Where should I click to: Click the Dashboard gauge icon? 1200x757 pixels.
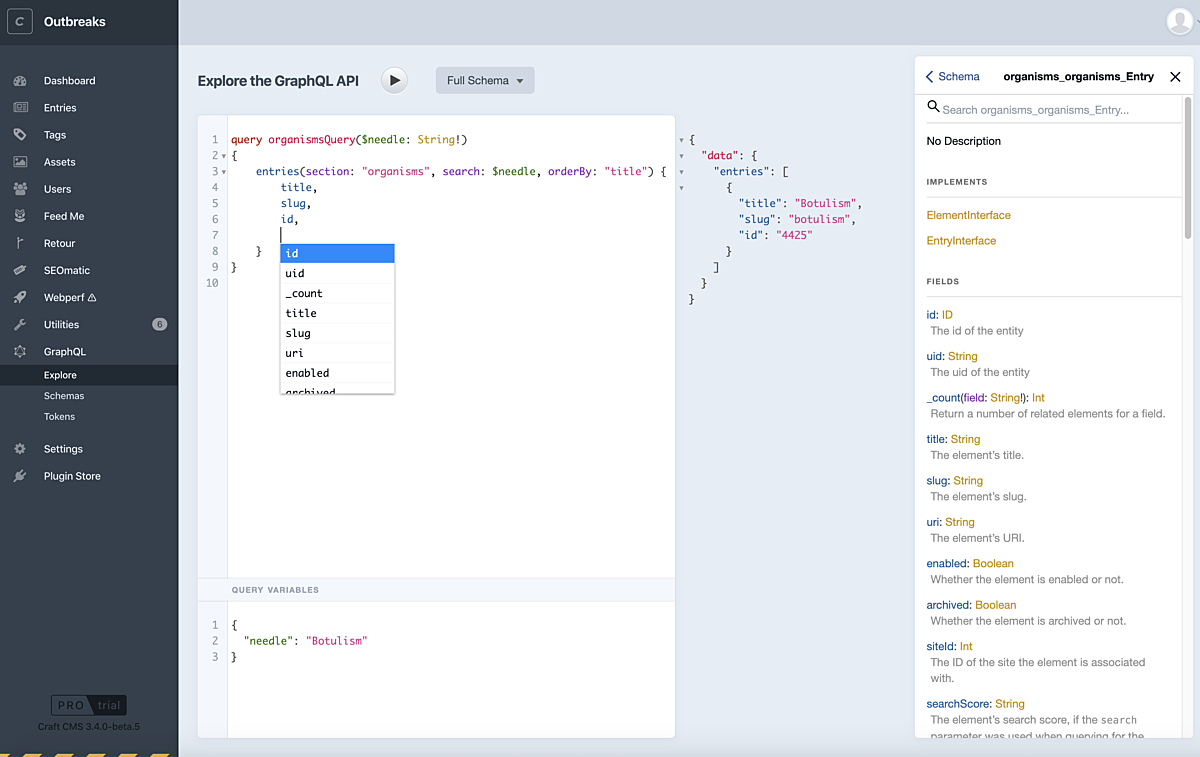coord(20,81)
